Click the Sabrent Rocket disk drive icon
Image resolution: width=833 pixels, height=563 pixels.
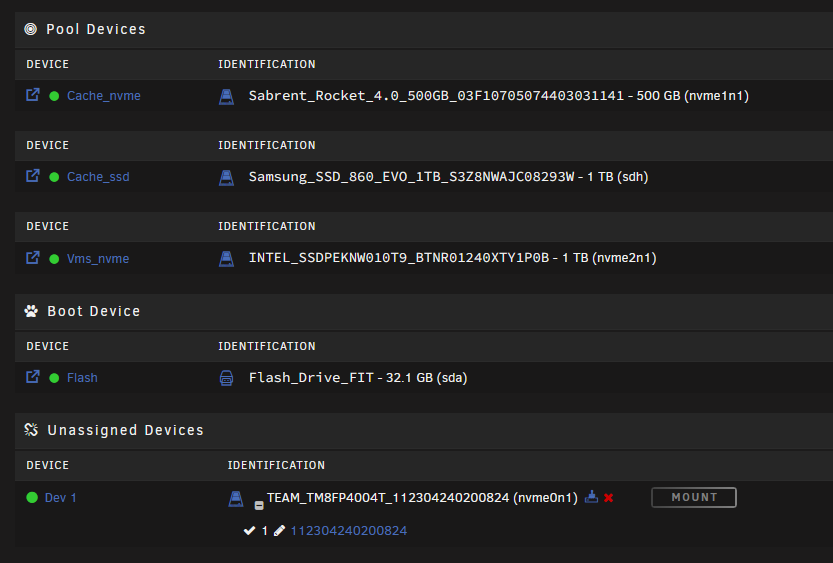[x=226, y=97]
